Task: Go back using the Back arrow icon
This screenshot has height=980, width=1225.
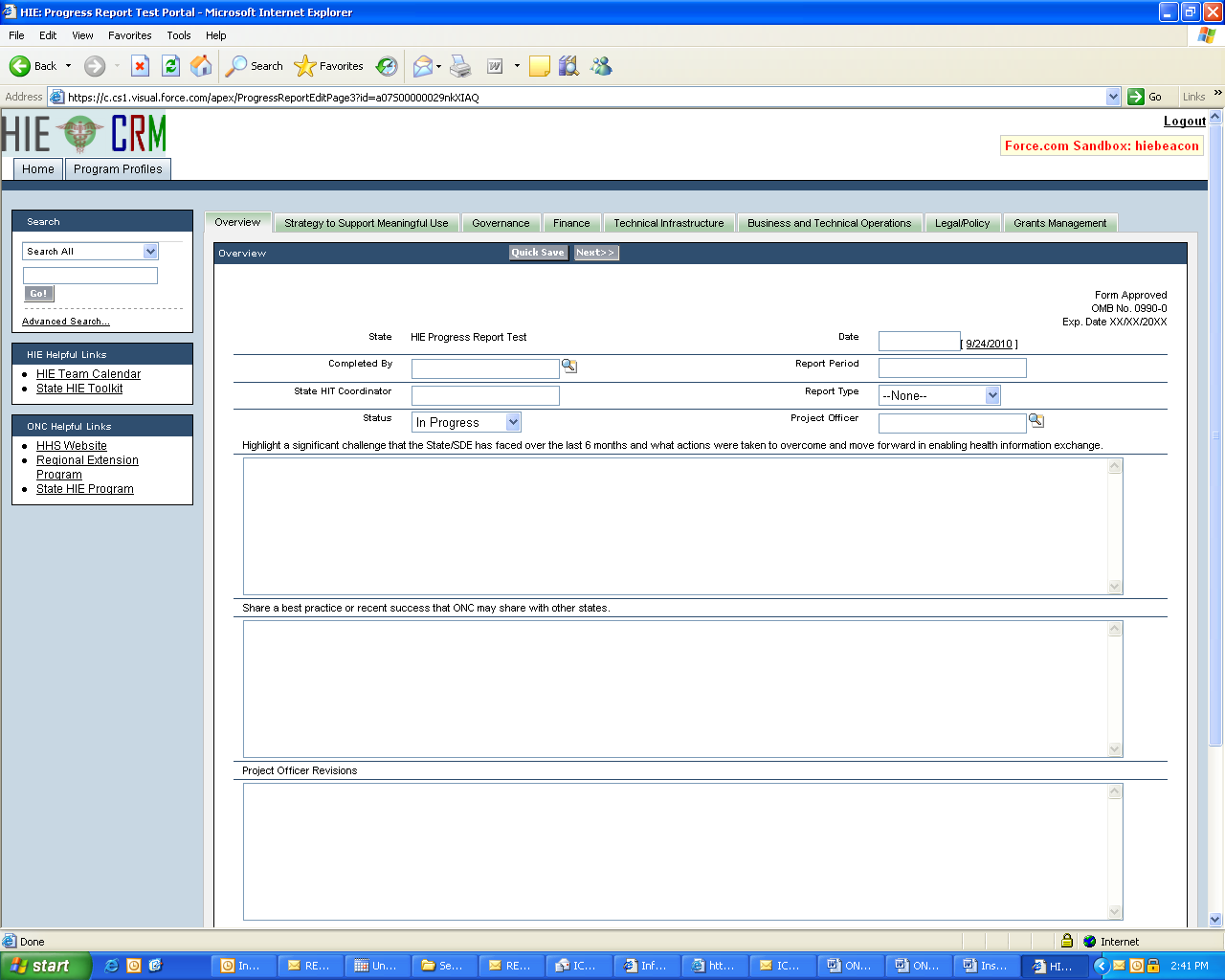Action: click(20, 66)
